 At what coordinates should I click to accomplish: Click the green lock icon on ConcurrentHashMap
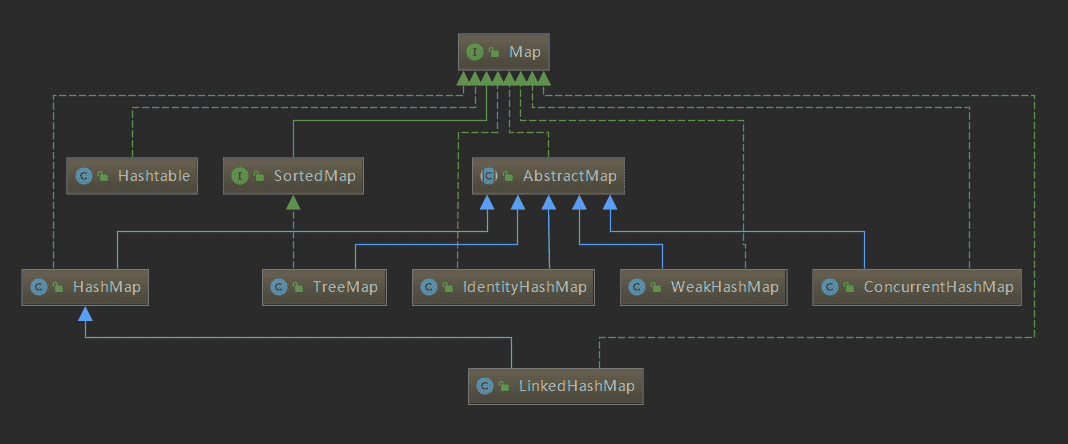(848, 288)
